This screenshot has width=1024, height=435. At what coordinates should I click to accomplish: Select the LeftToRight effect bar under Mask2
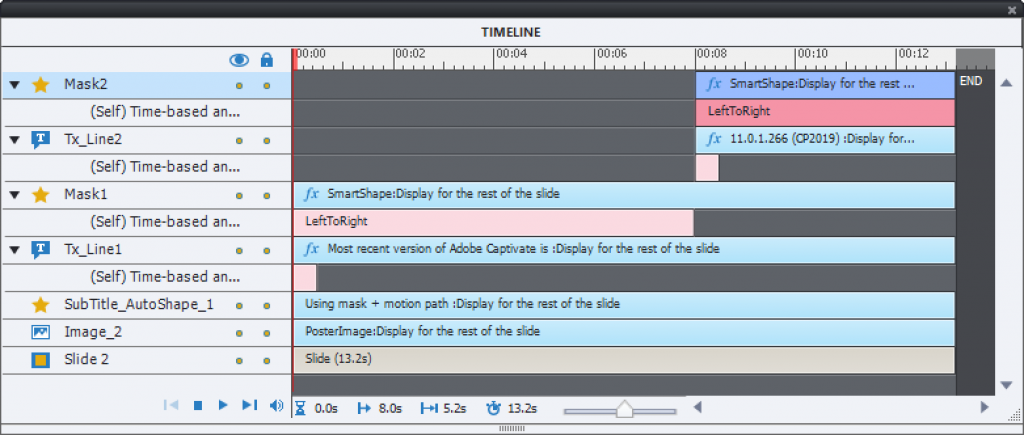[x=824, y=112]
